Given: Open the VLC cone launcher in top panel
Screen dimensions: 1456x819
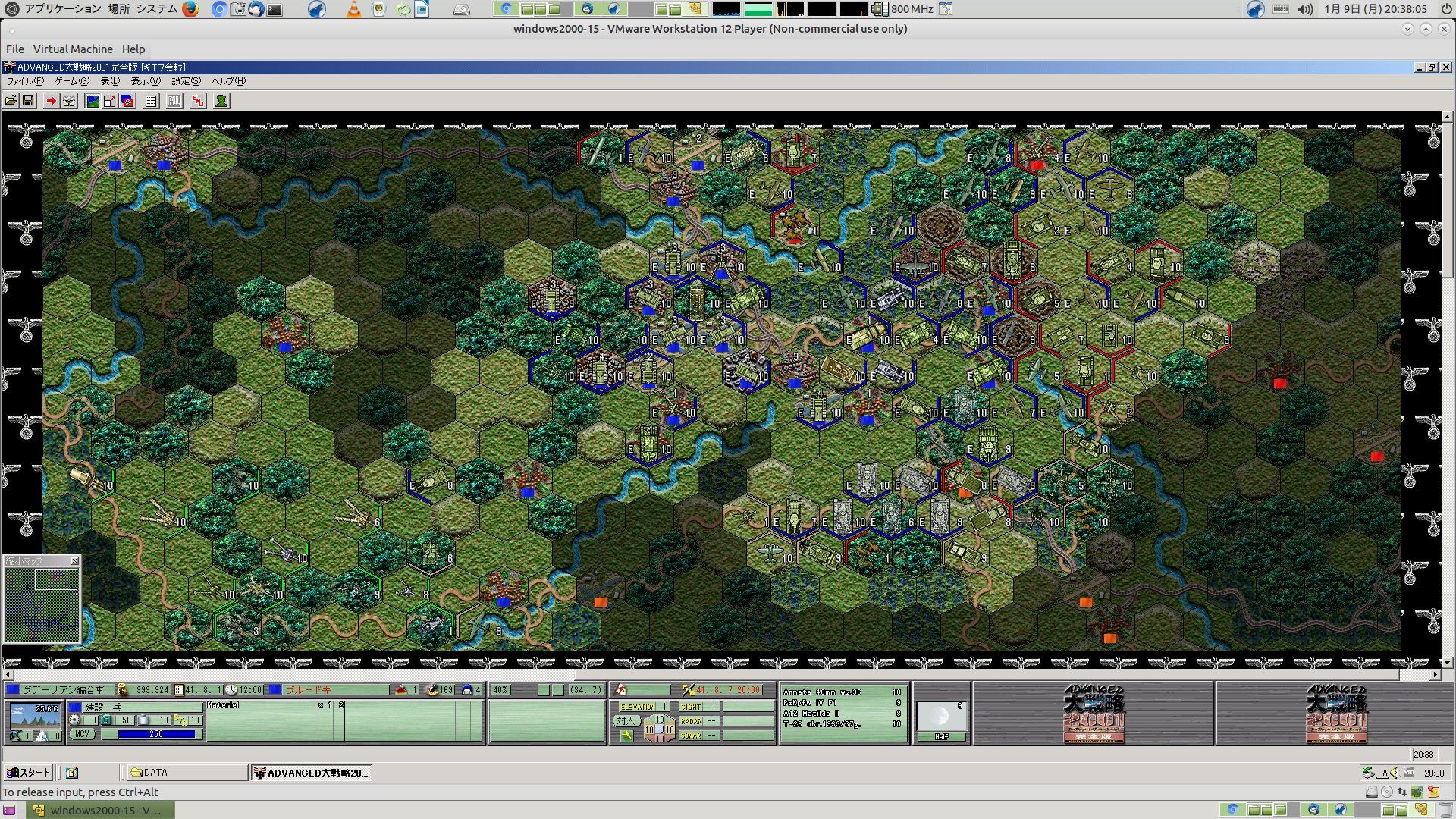Looking at the screenshot, I should [x=353, y=9].
